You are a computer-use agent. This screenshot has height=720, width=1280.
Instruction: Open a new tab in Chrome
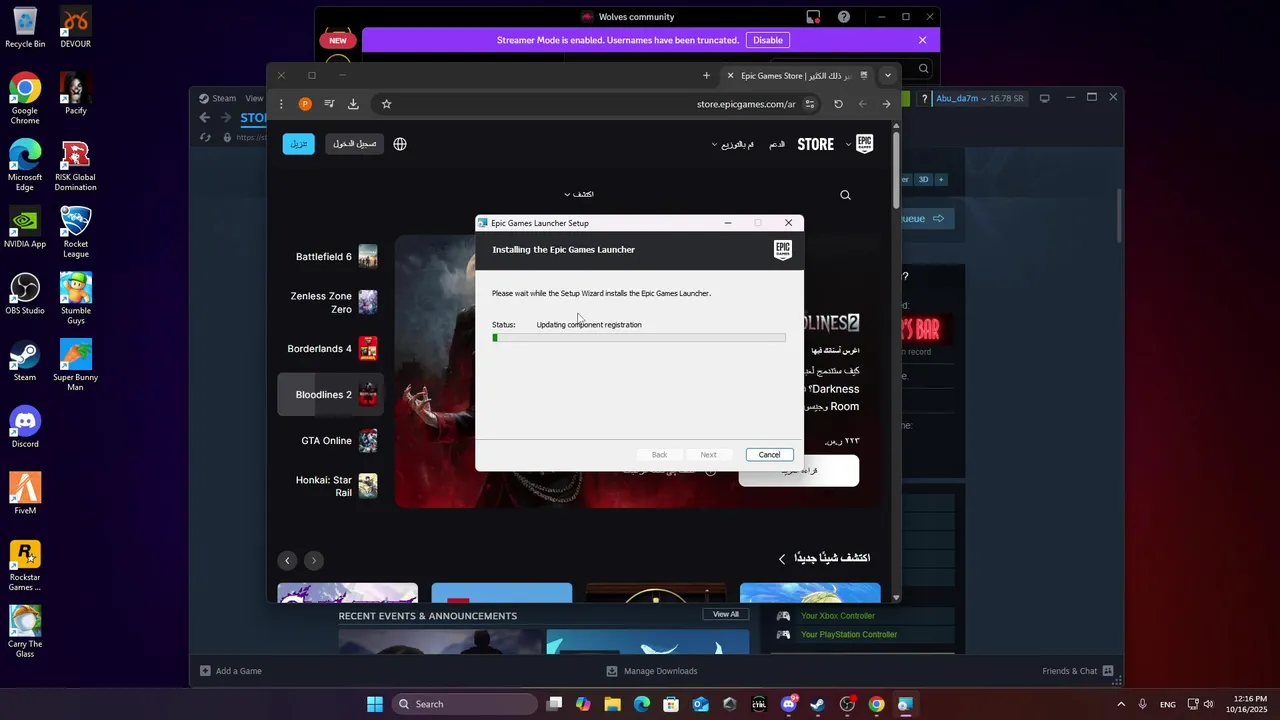pos(706,75)
